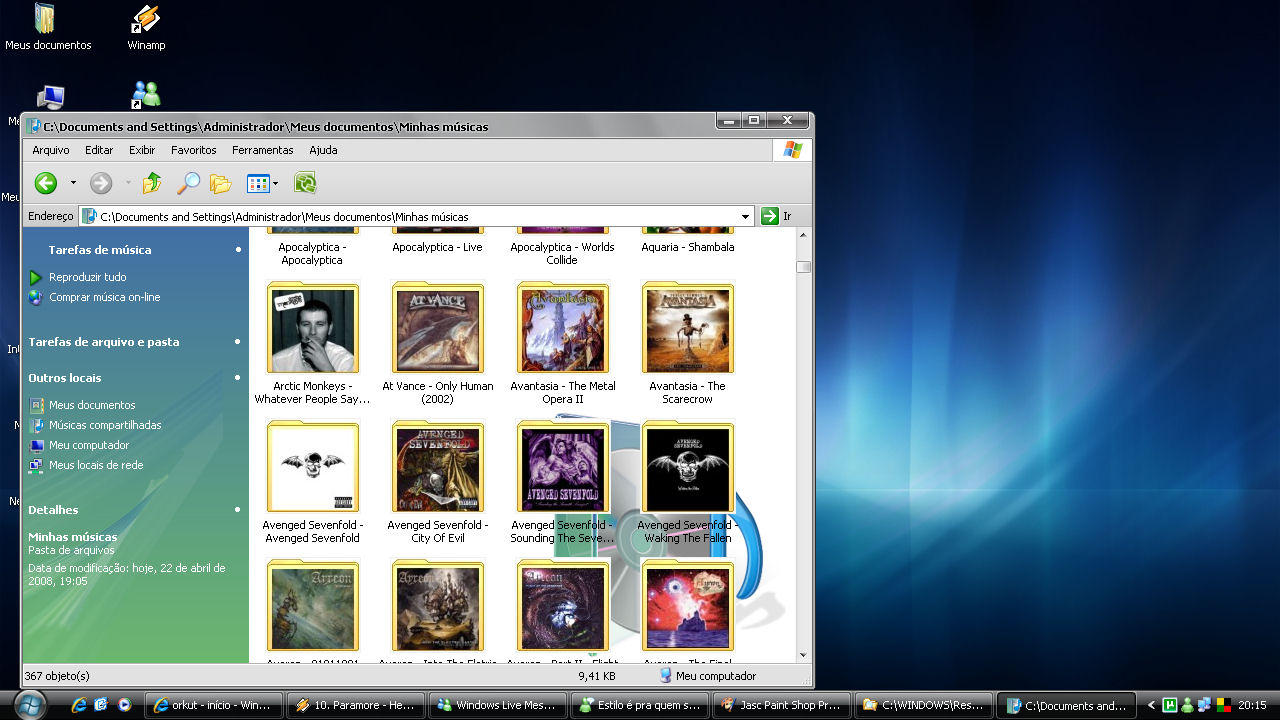Switch to Windows Live Messenger taskbar button
The width and height of the screenshot is (1280, 720).
(x=500, y=705)
